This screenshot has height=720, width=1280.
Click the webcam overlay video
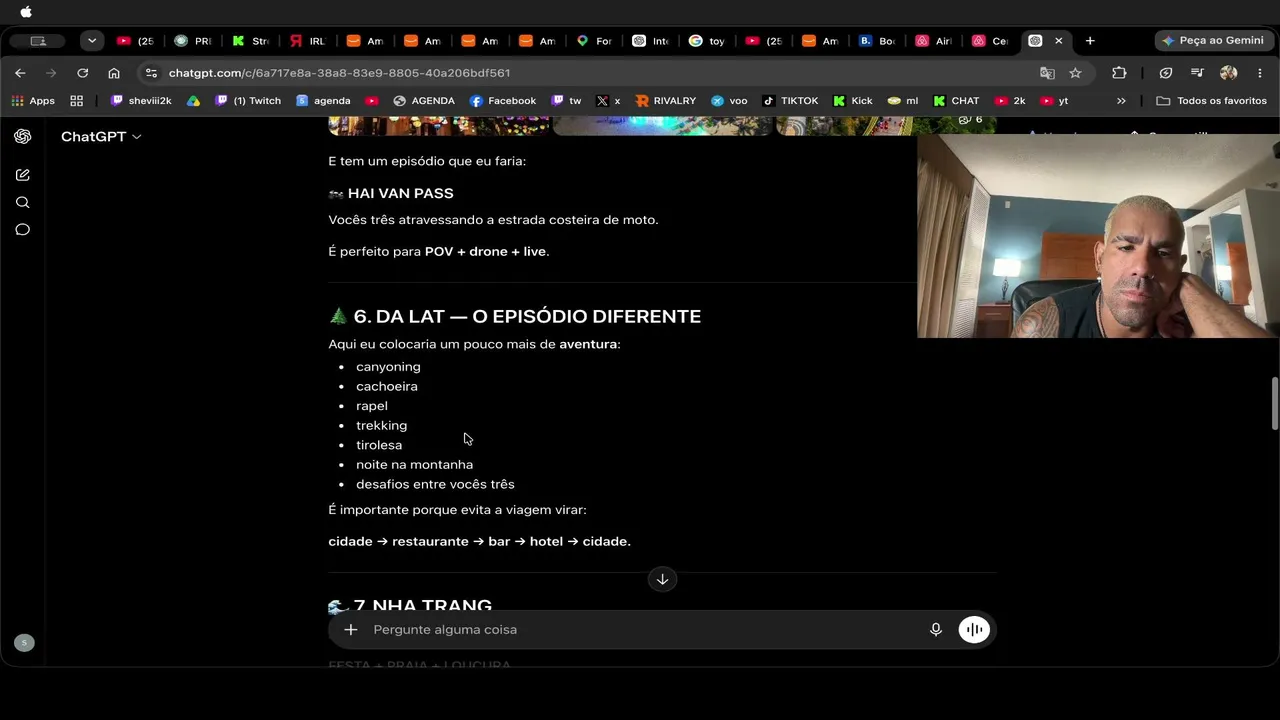click(1098, 236)
